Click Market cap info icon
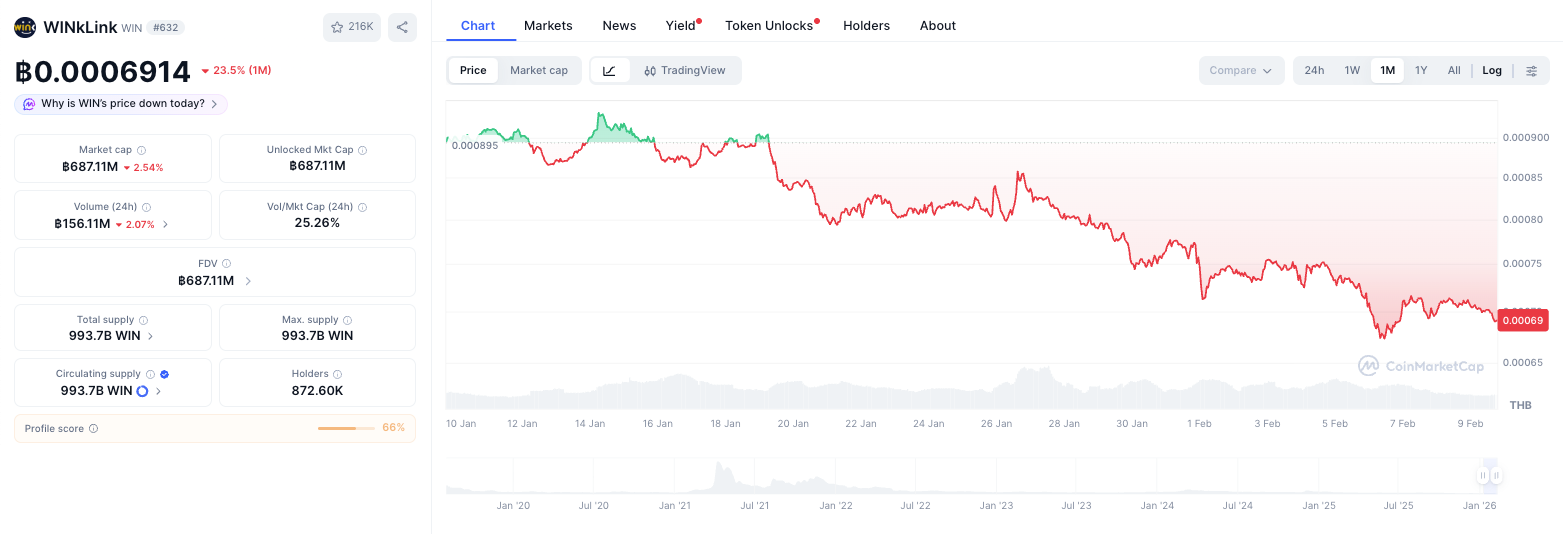1563x534 pixels. [141, 150]
